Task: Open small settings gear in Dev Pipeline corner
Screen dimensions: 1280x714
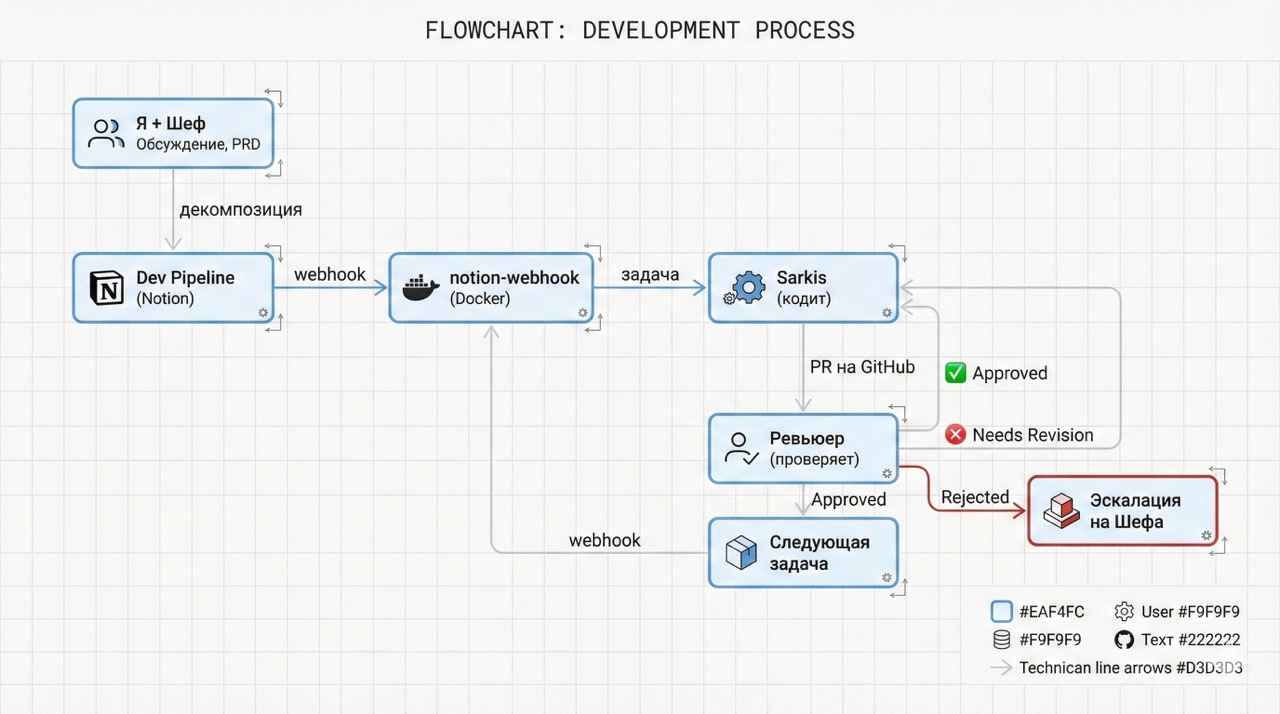Action: [263, 313]
